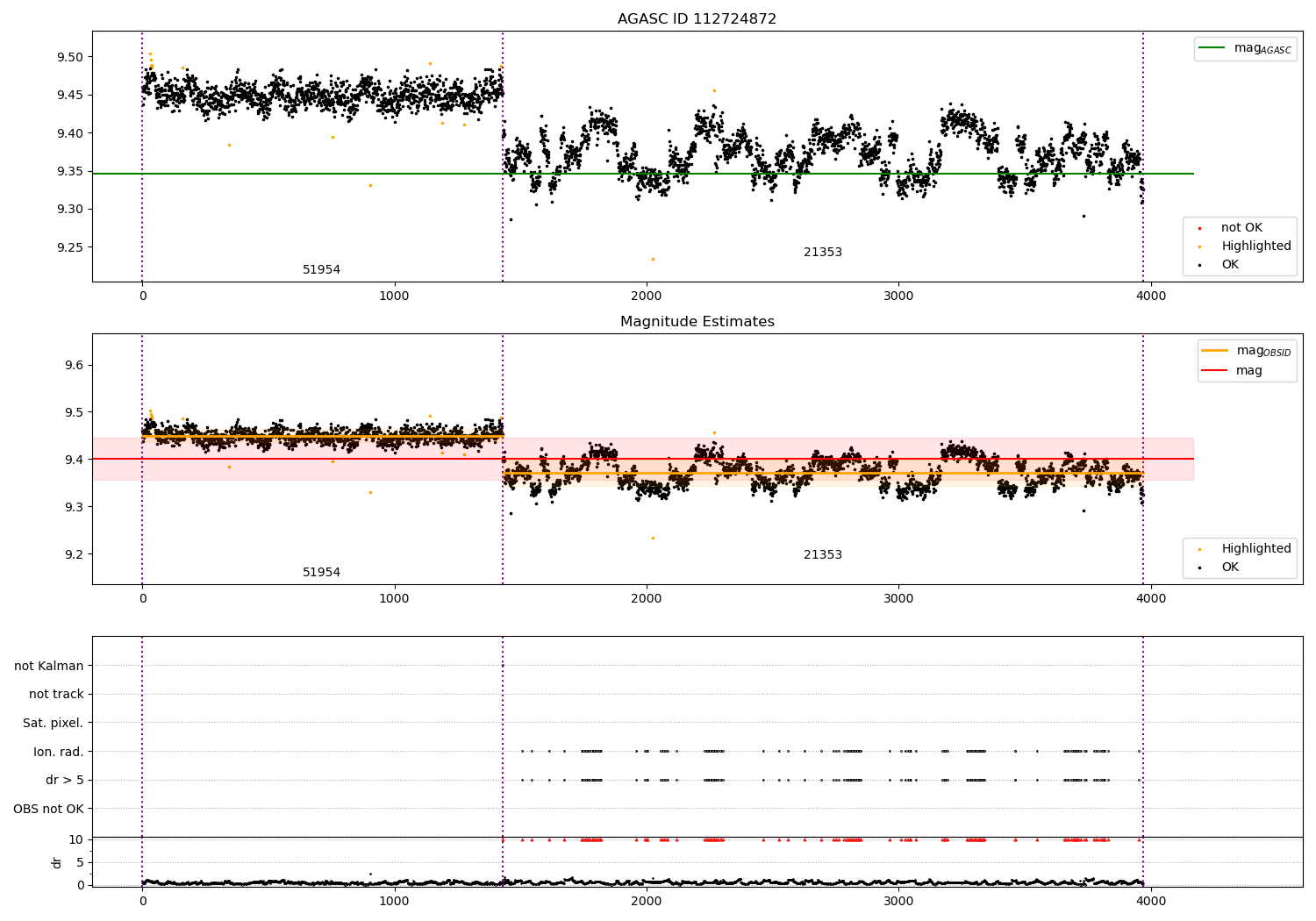Click x-axis tick 3000 under top plot
Screen dimensions: 1316x921
[898, 296]
